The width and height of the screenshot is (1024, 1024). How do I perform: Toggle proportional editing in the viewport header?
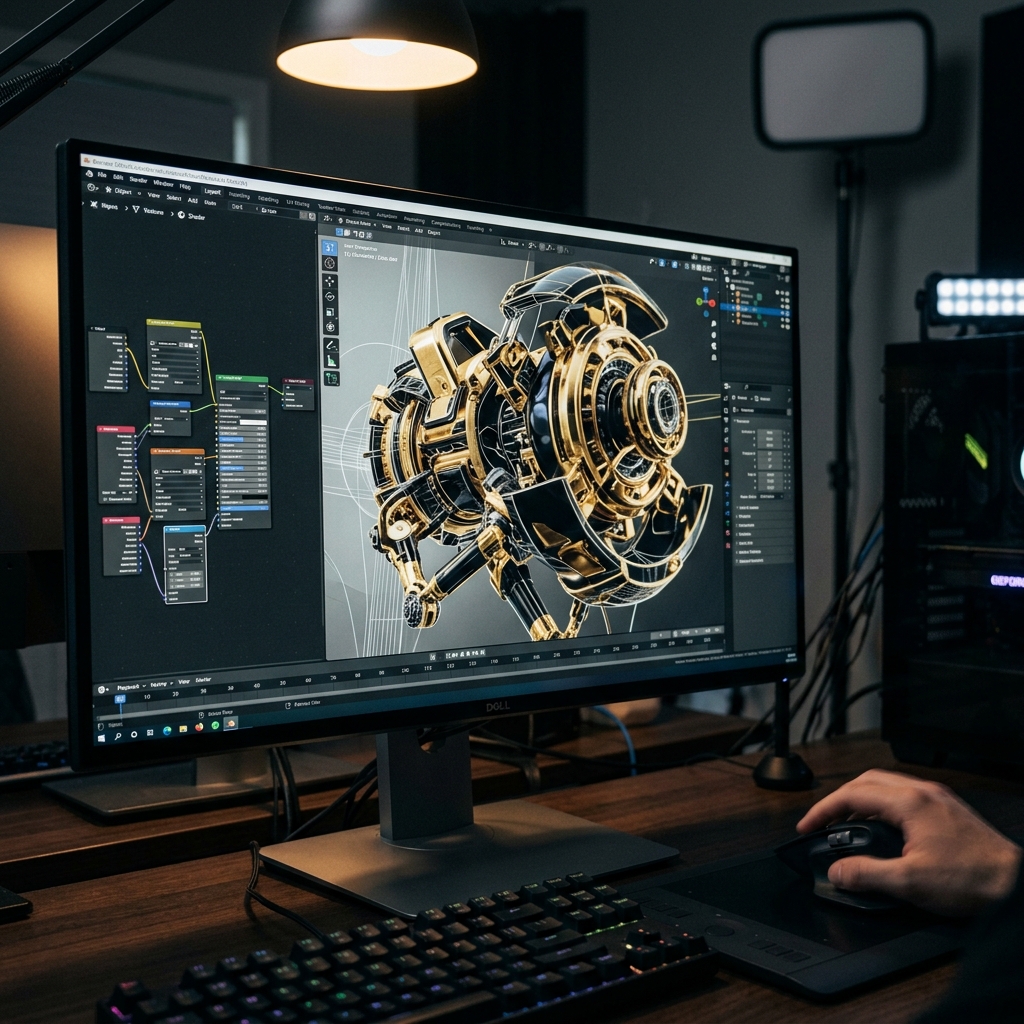point(562,249)
